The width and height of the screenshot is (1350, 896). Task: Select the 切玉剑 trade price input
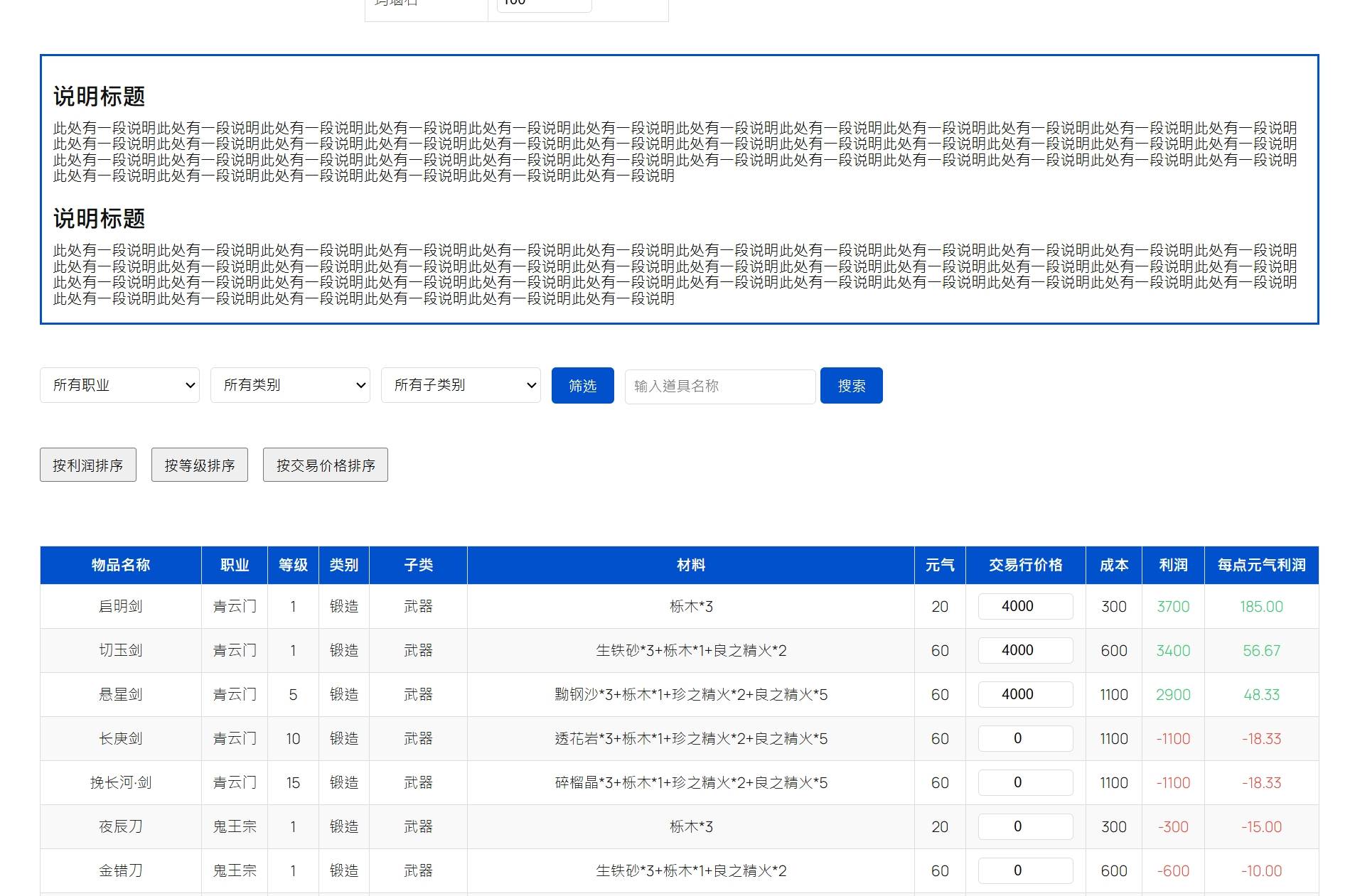[1025, 650]
